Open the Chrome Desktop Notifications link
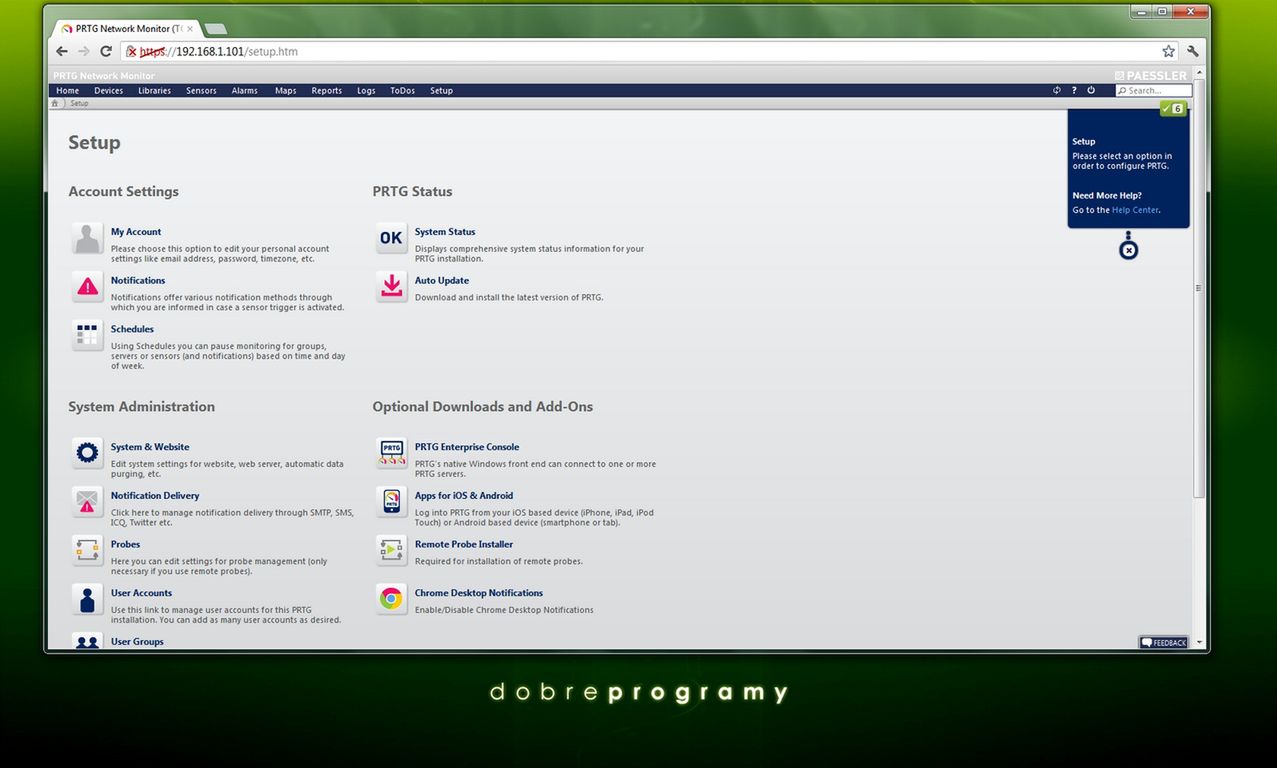 (479, 593)
